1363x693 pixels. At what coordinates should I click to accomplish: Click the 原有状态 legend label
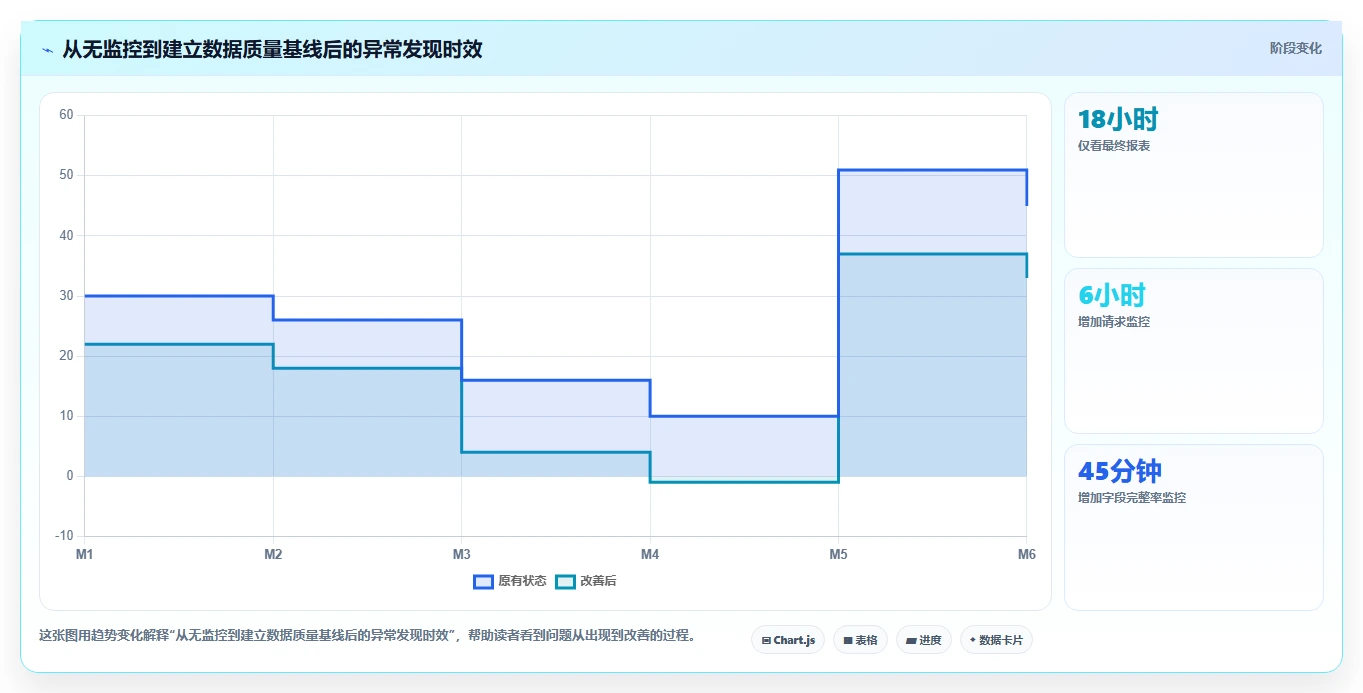pyautogui.click(x=522, y=581)
